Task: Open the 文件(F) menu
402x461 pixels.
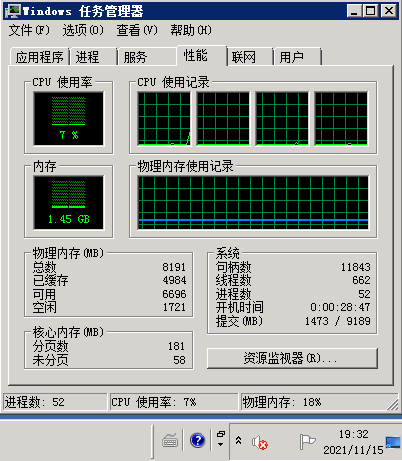Action: coord(29,30)
